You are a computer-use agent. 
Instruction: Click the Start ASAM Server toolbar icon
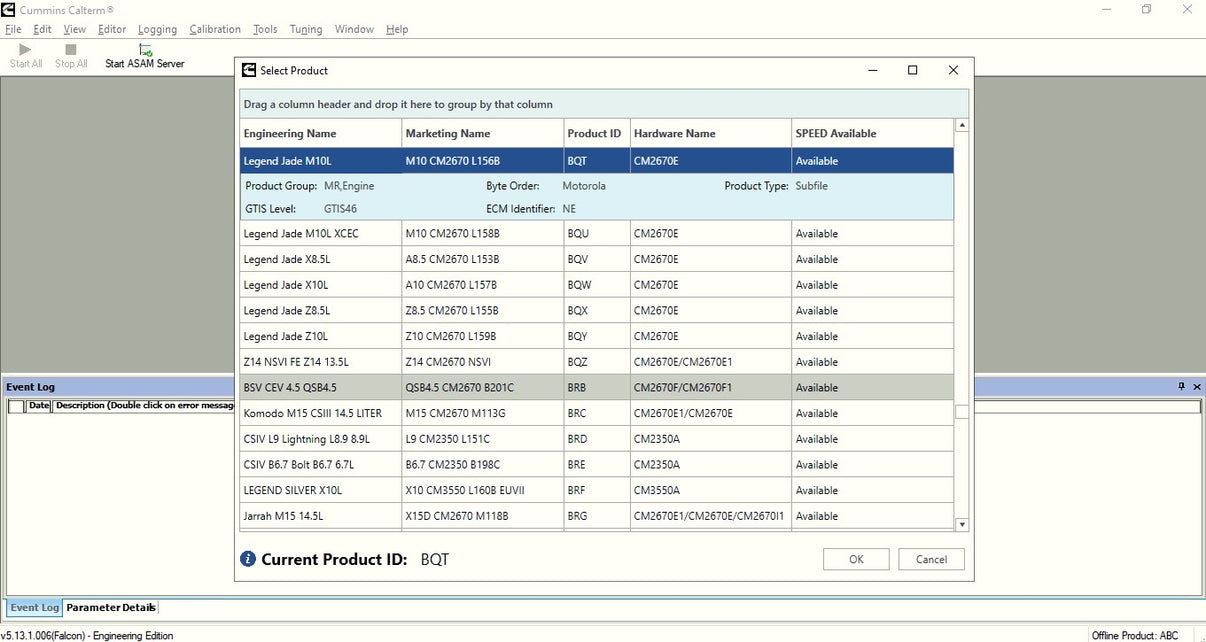point(145,50)
